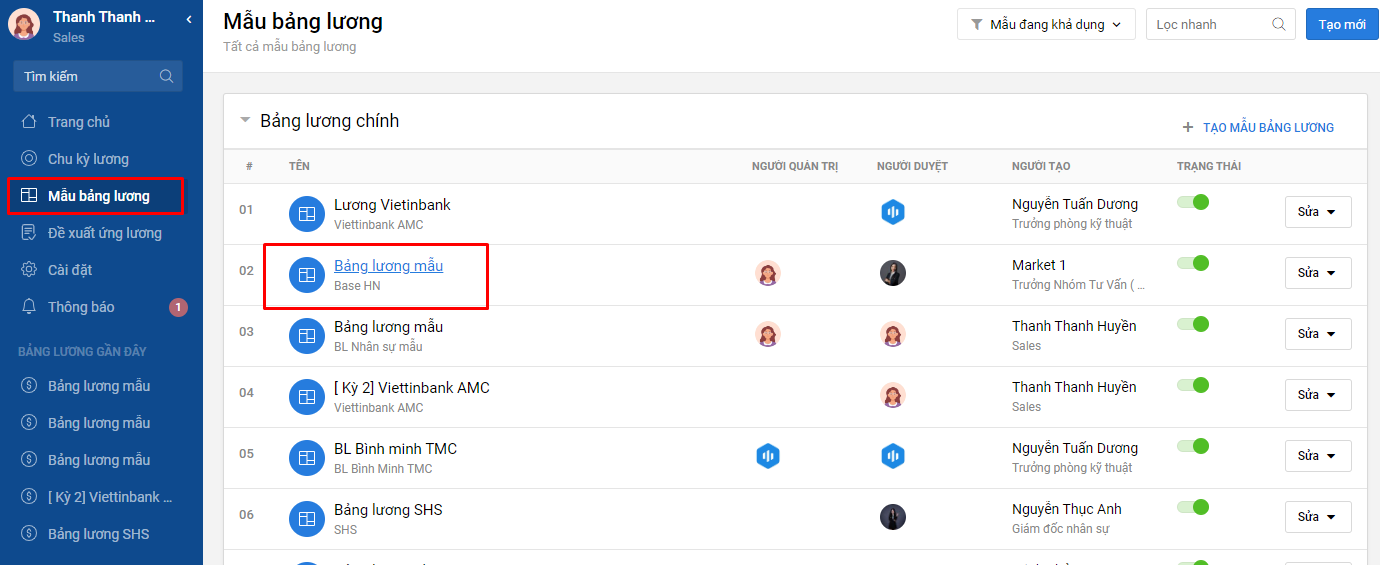
Task: Focus the Tìm kiếm sidebar search field
Action: [x=98, y=76]
